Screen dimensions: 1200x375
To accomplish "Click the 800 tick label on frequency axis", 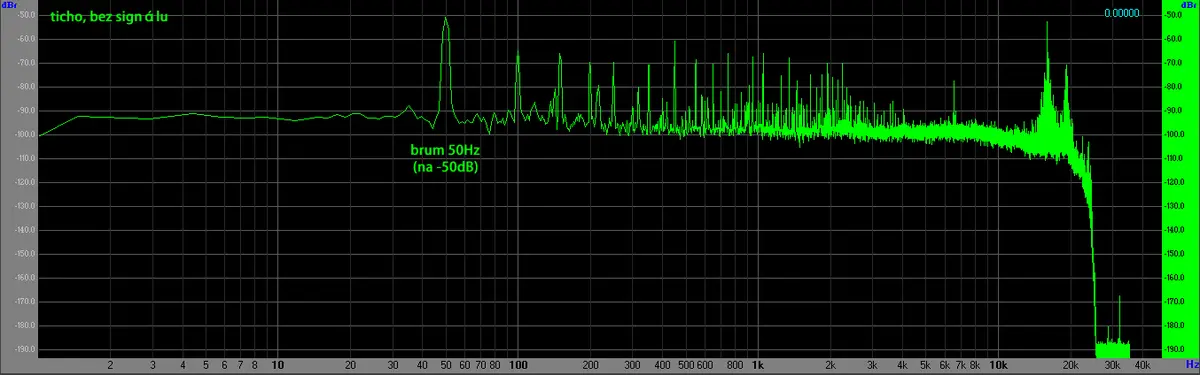I will click(735, 365).
